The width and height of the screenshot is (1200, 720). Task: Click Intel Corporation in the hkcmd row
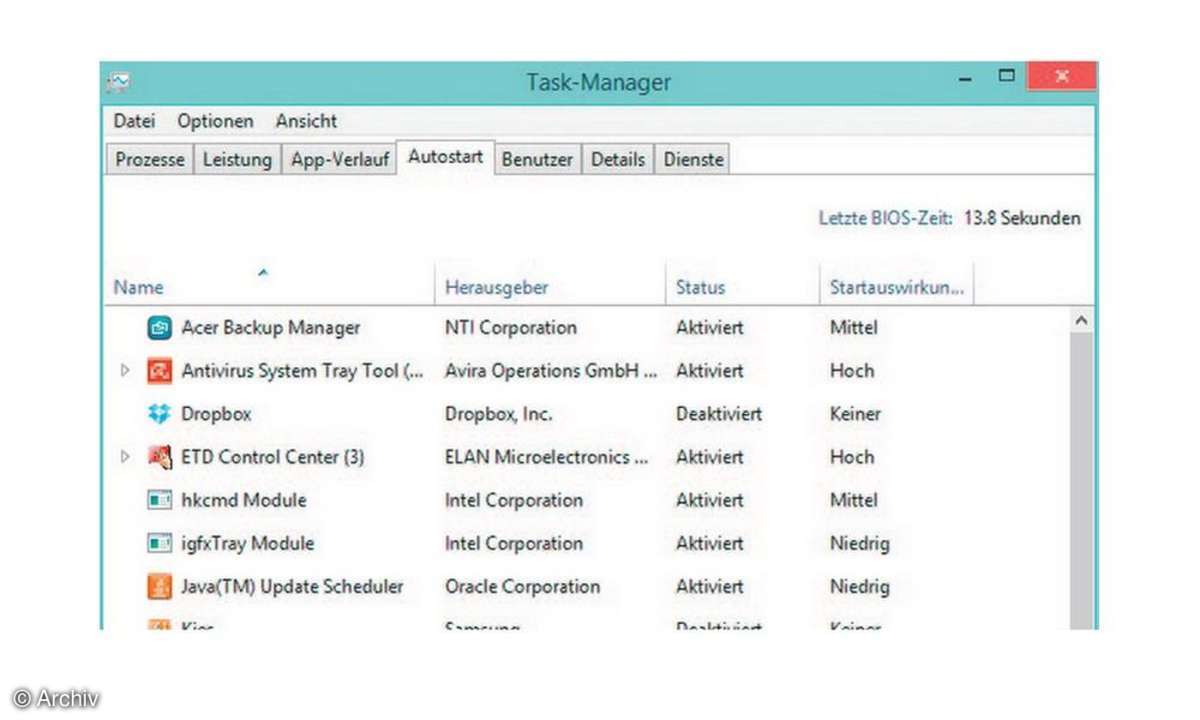click(x=514, y=500)
